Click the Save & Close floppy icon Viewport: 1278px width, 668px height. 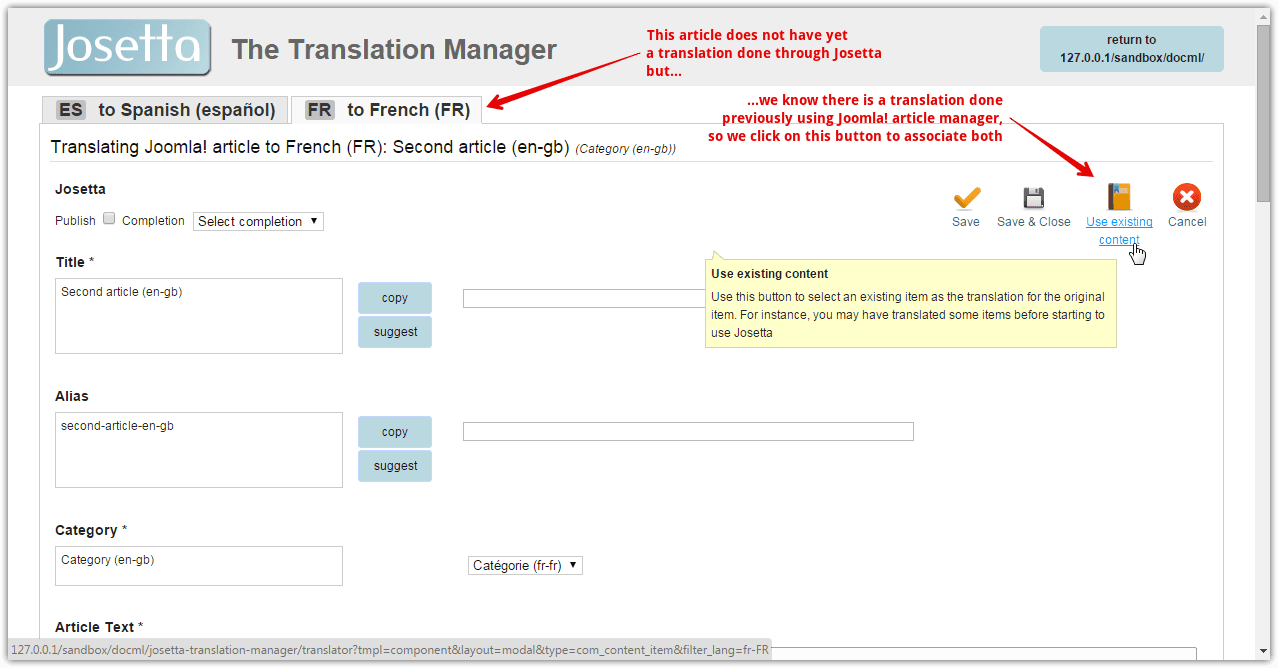click(x=1033, y=197)
